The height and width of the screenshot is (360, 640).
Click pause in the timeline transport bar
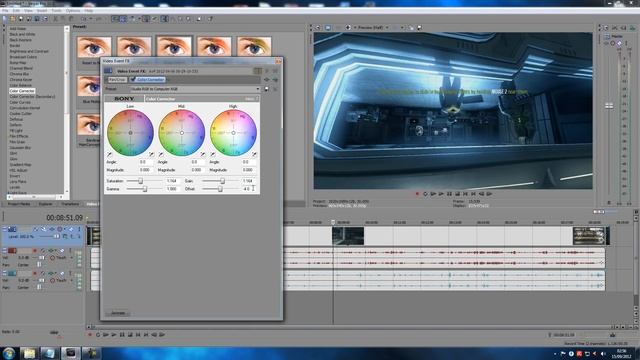122,335
